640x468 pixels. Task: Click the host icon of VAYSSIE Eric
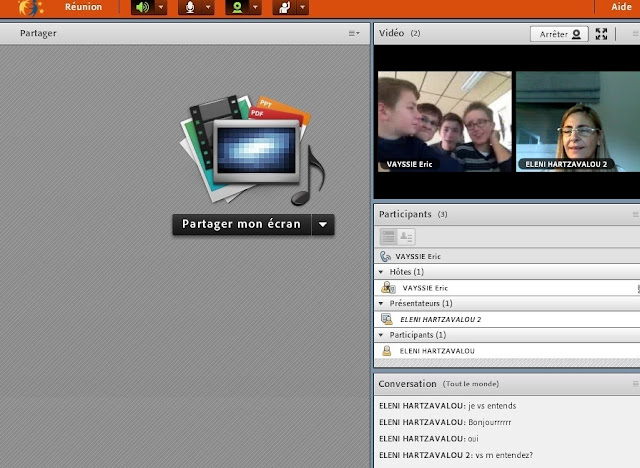pyautogui.click(x=388, y=288)
